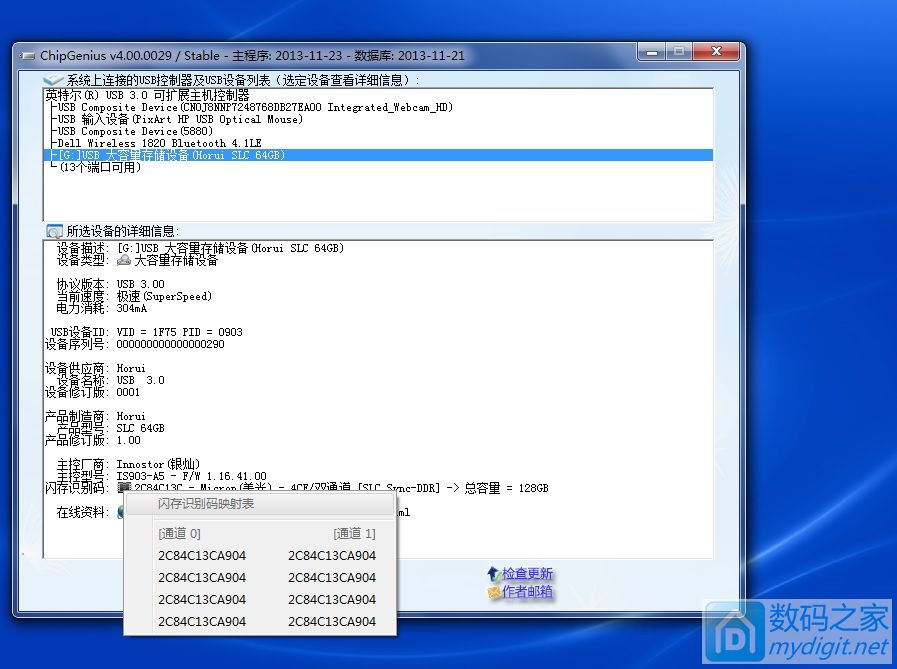Click the 系统上连接的USB控制器及USB设备列表 heading
This screenshot has height=669, width=897.
[243, 80]
